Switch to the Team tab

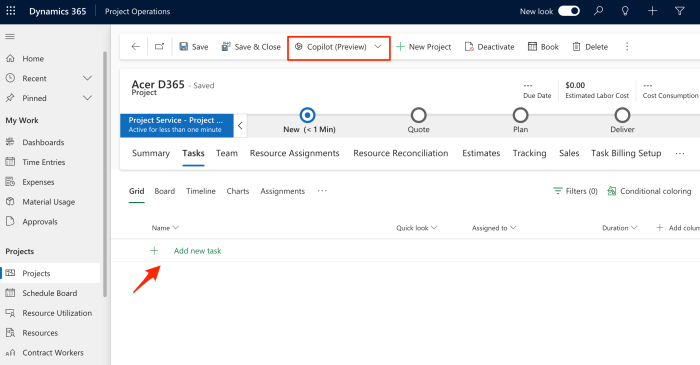point(227,153)
